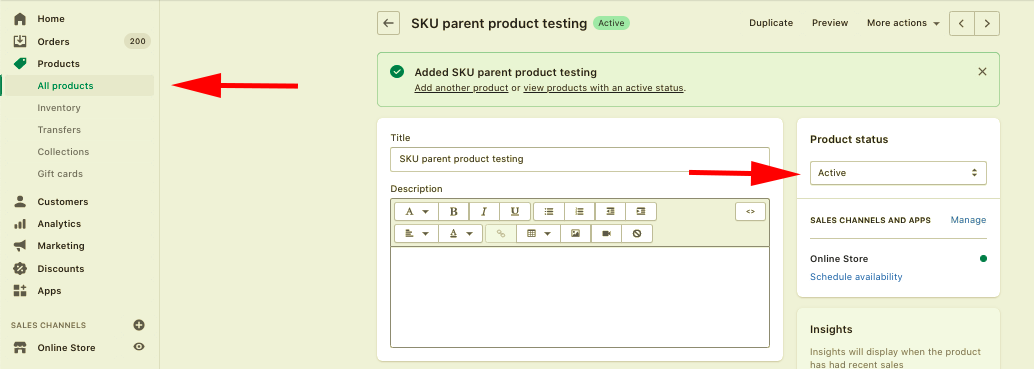Open the text color dropdown
The image size is (1034, 369).
point(460,234)
